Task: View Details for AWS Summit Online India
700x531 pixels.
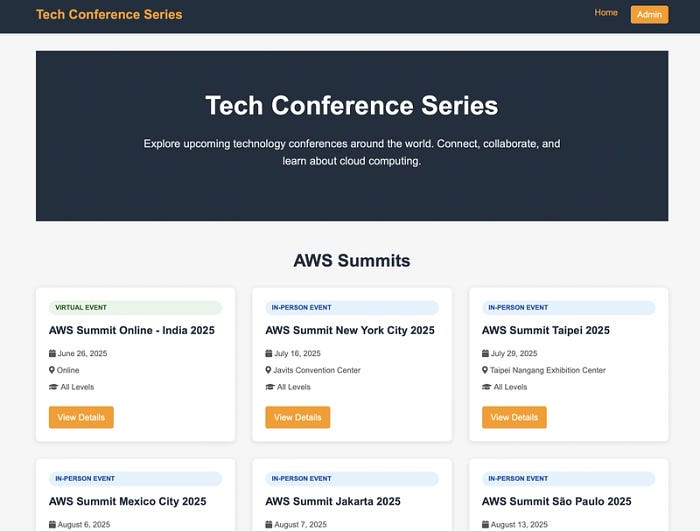Action: coord(81,417)
